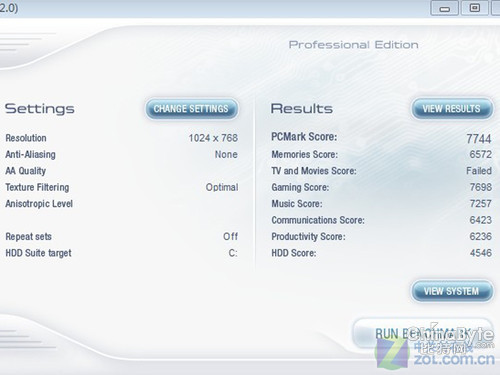Select the PCMark Score 7744 value
Viewport: 500px width, 375px height.
click(x=479, y=139)
